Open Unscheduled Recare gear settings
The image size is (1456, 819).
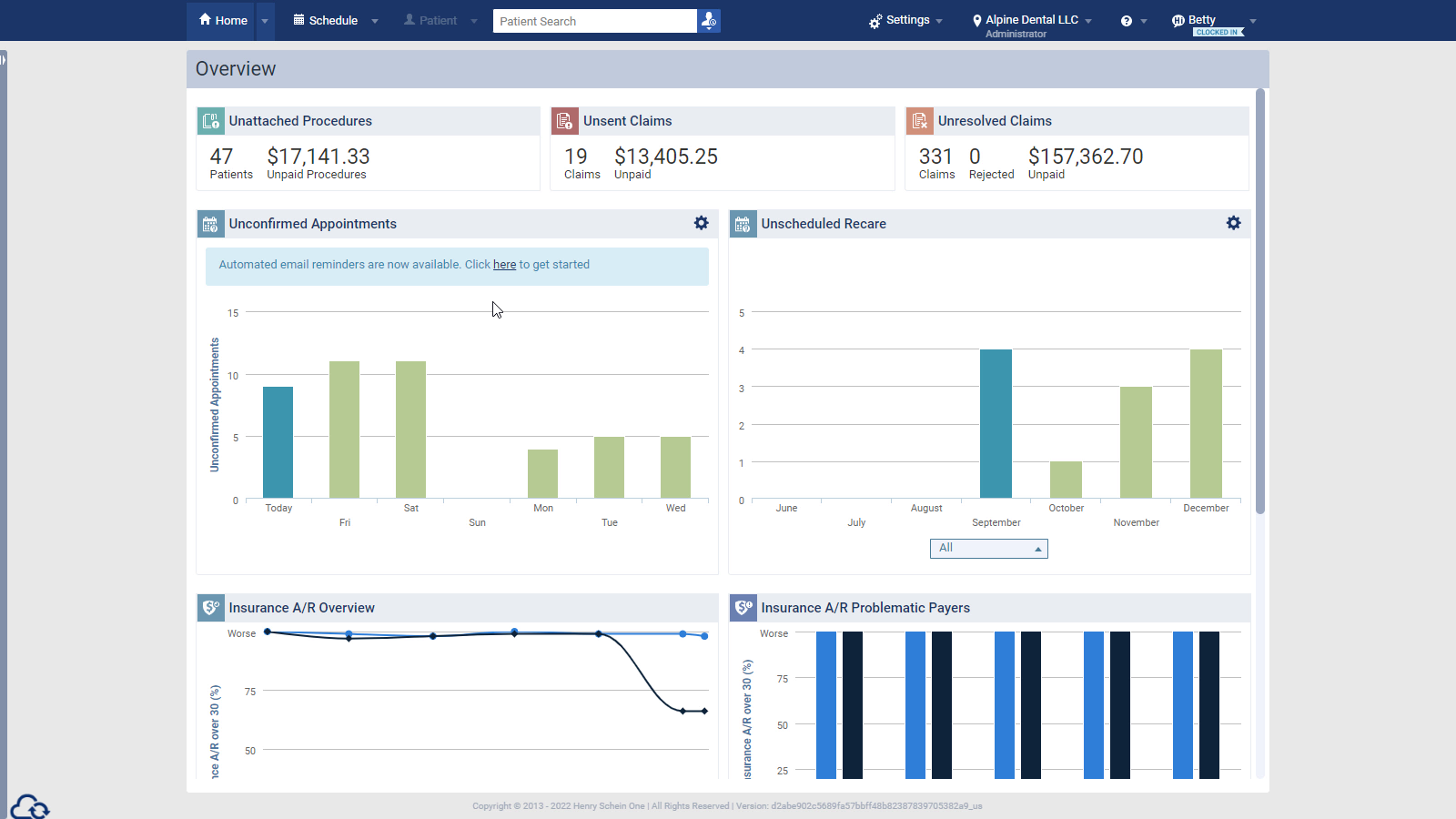[x=1233, y=223]
